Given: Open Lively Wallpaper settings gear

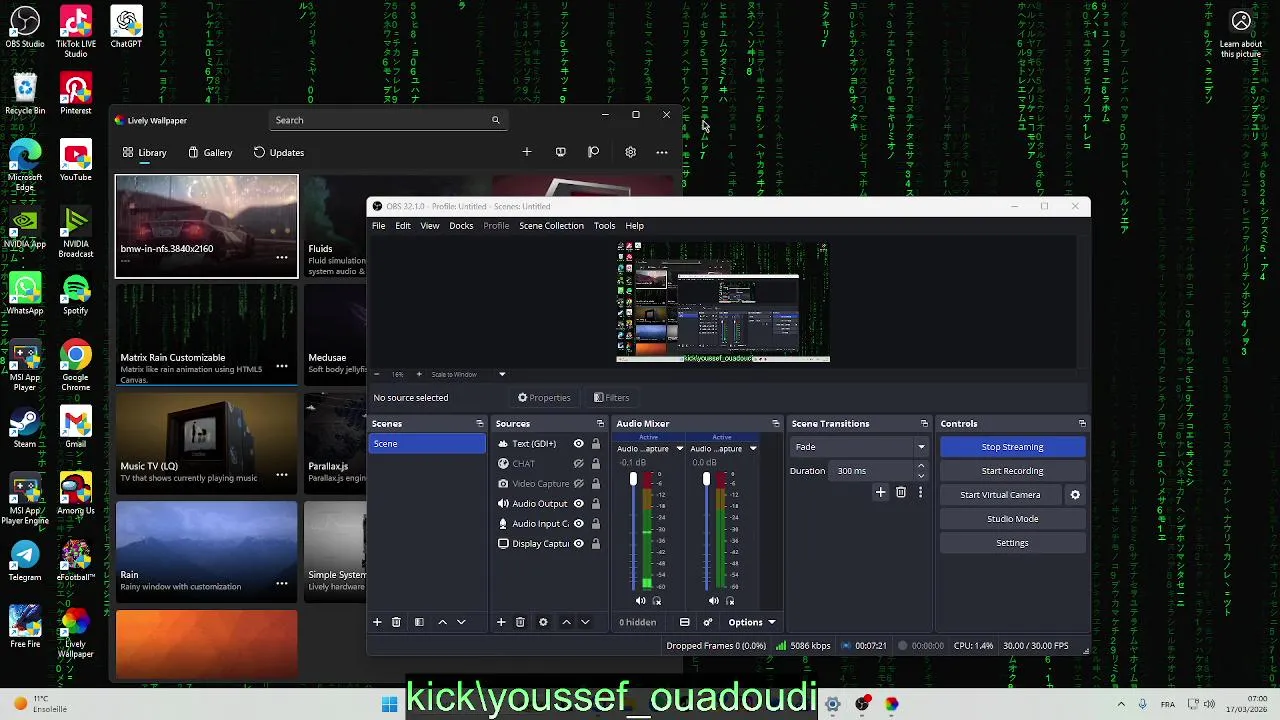Looking at the screenshot, I should click(630, 152).
